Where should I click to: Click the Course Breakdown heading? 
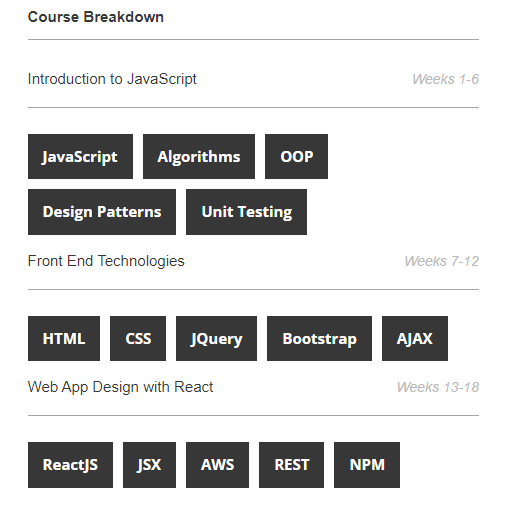point(96,17)
